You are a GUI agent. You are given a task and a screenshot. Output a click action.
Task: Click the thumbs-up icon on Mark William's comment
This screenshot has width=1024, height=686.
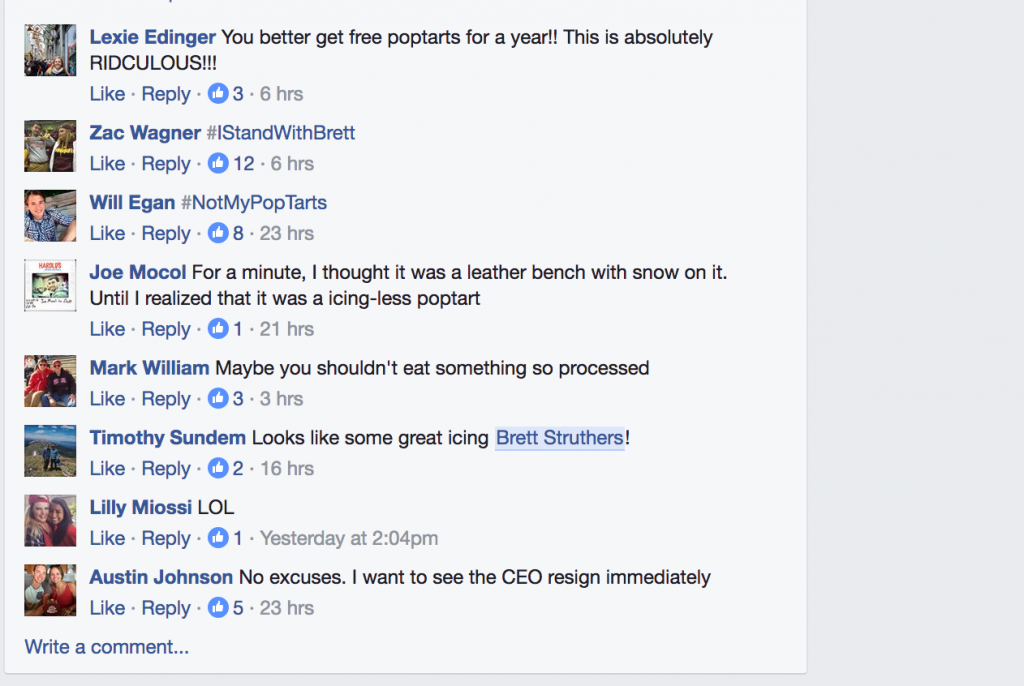pyautogui.click(x=218, y=399)
